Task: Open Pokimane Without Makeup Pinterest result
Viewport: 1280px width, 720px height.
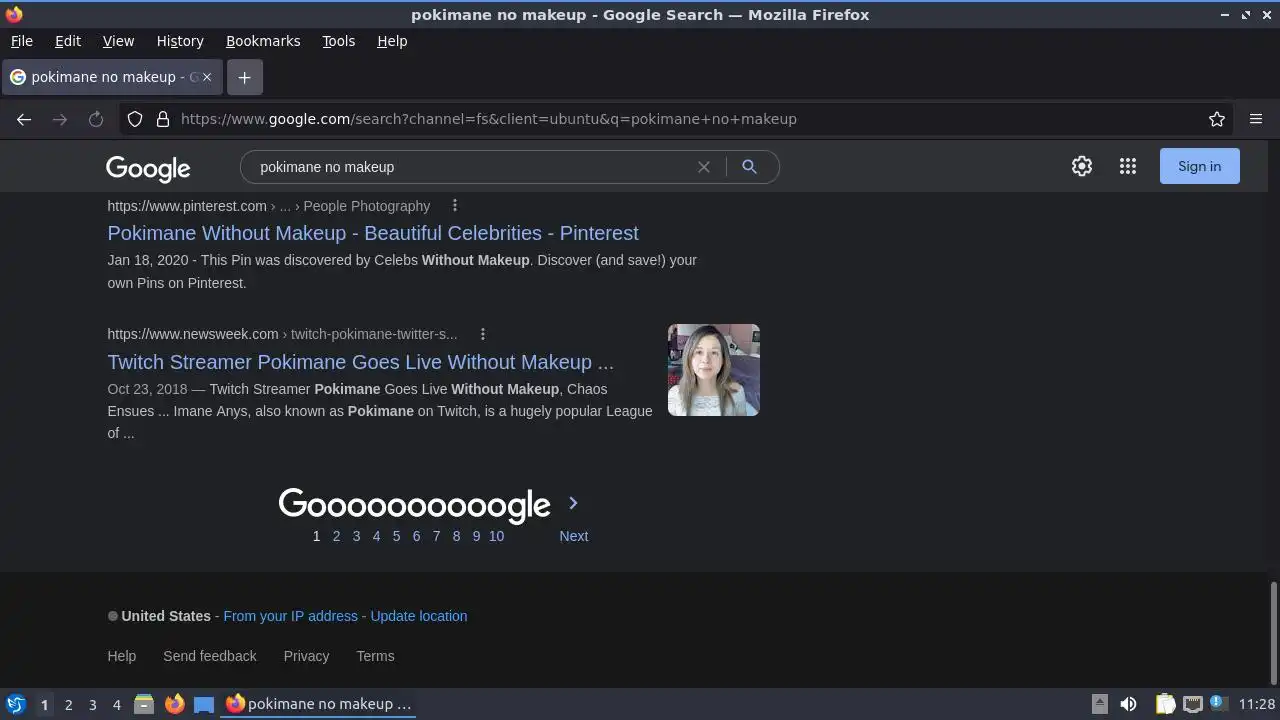Action: click(x=373, y=233)
